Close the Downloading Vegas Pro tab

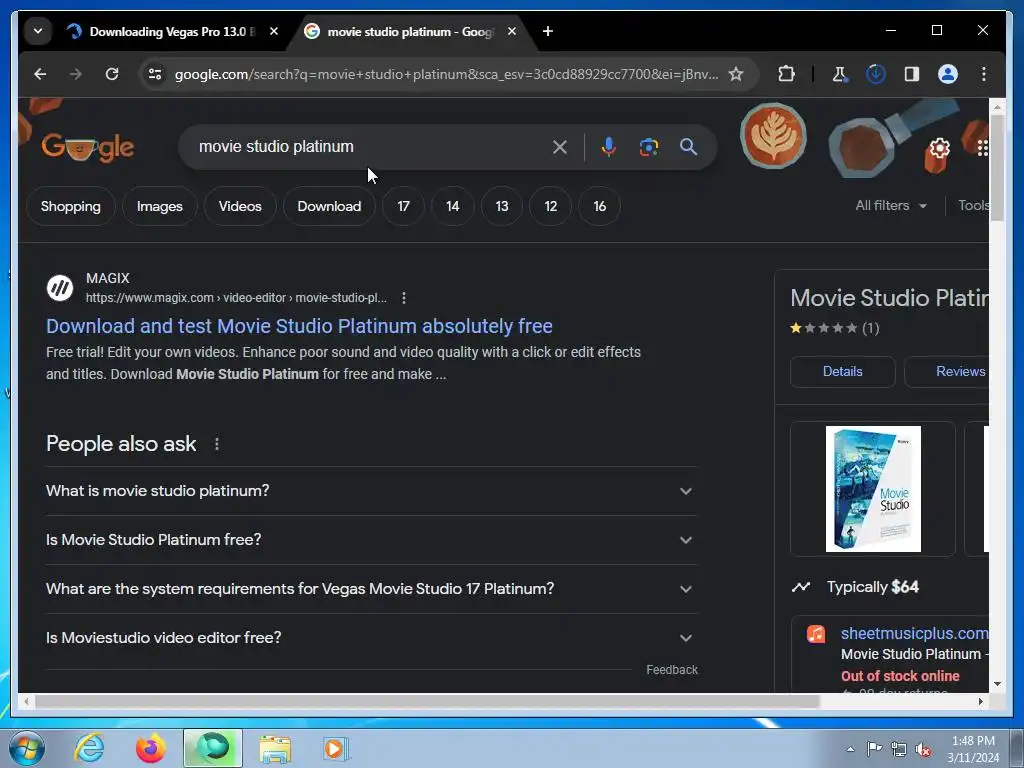274,31
